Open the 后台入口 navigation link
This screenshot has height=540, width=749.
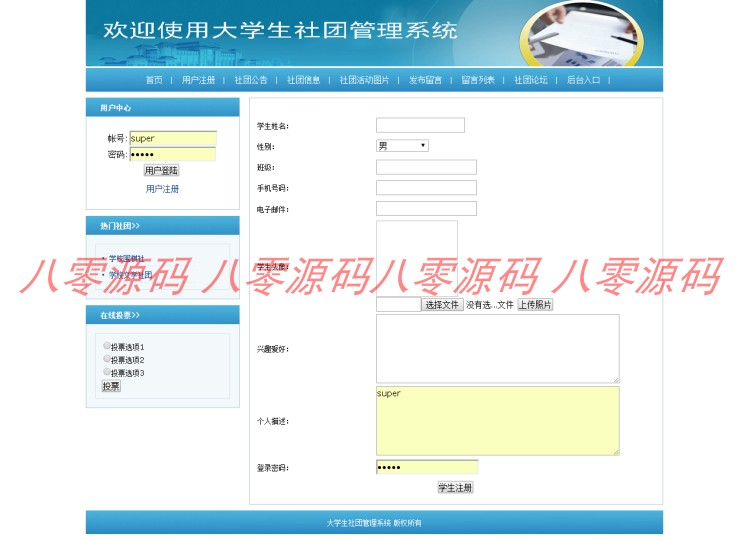coord(583,80)
